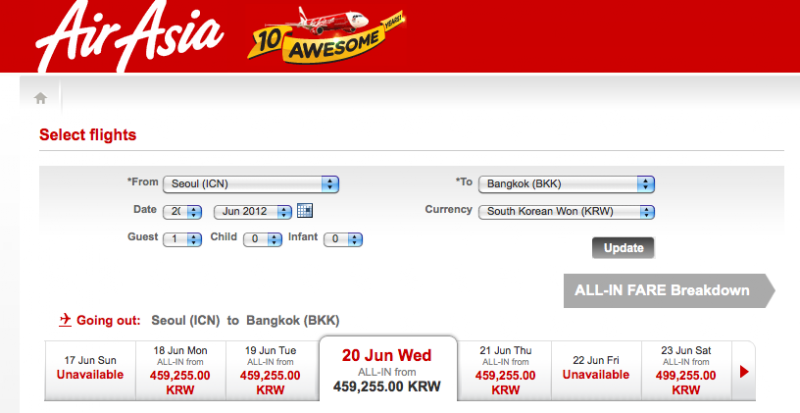Click the 10 Awesome Years banner

[x=326, y=35]
